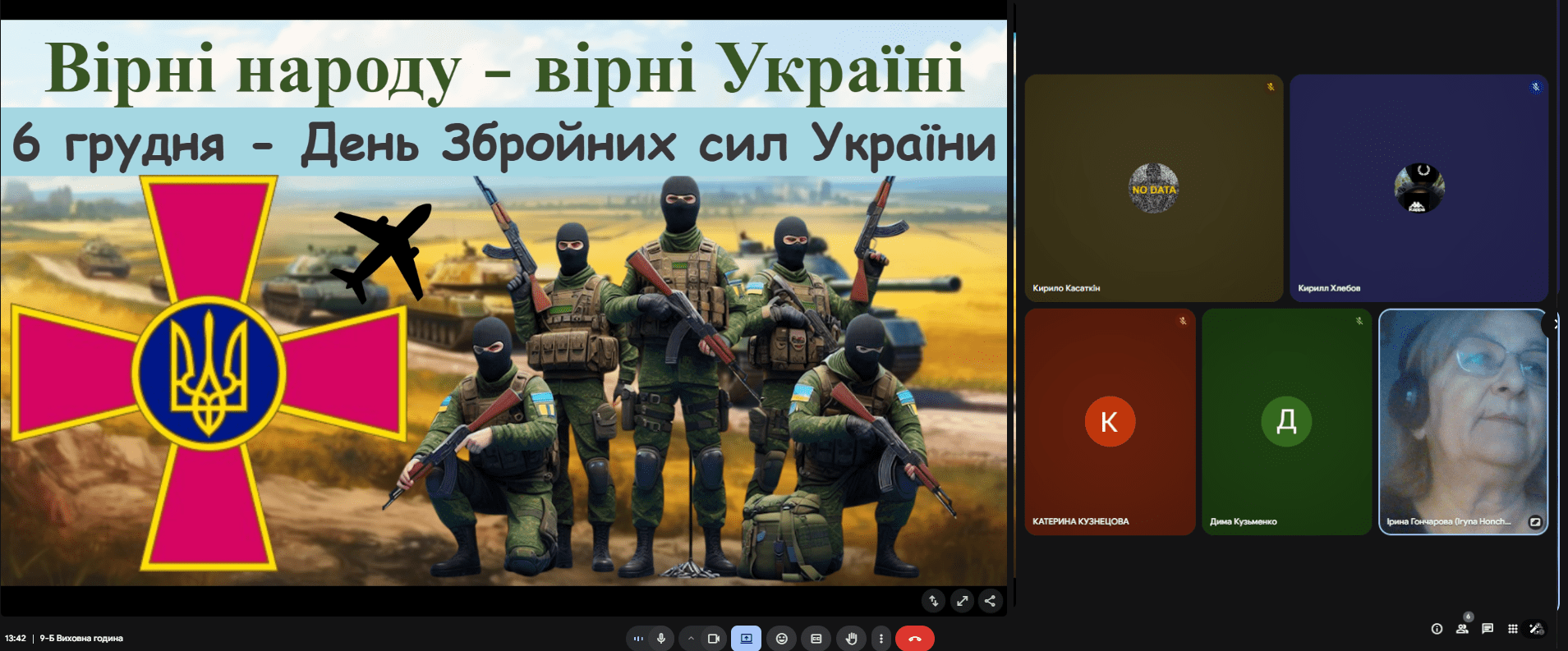Raise your hand in the meeting
This screenshot has width=1568, height=651.
pyautogui.click(x=851, y=638)
